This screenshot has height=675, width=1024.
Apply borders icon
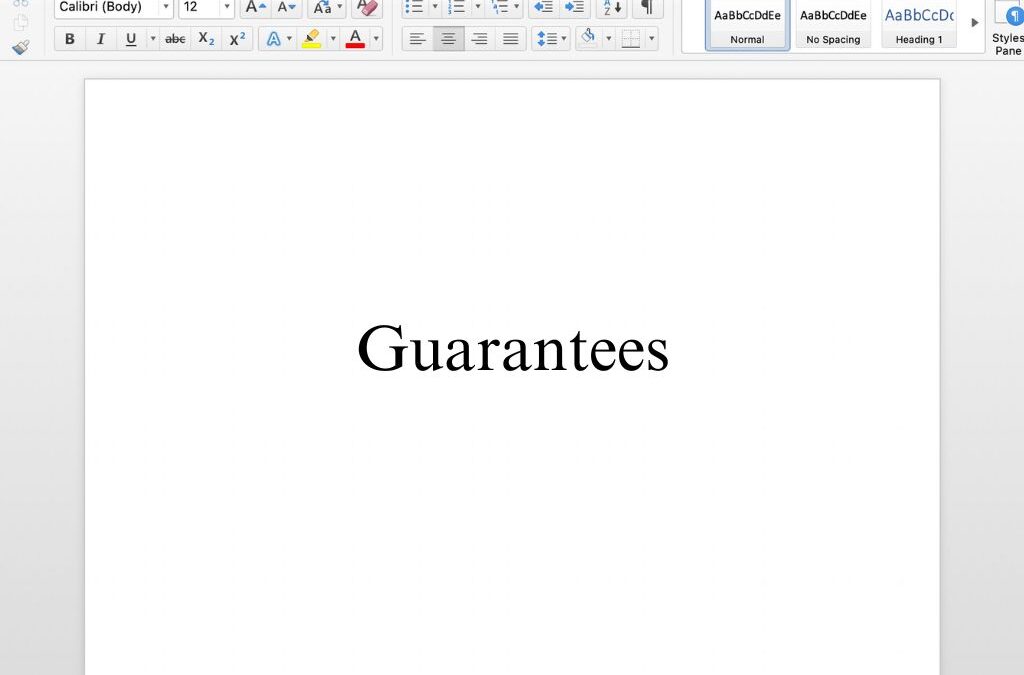pos(631,39)
